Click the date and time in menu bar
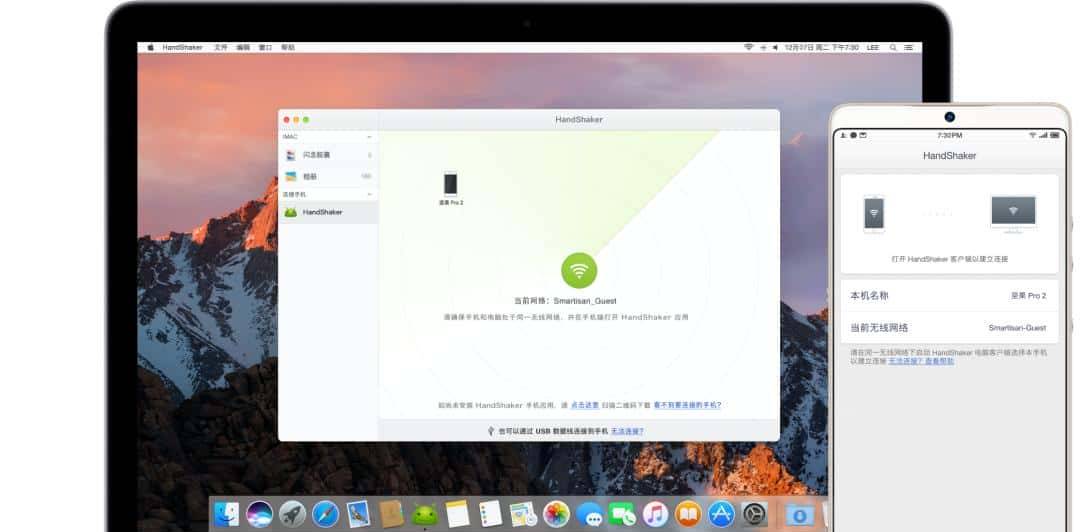The width and height of the screenshot is (1080, 532). tap(822, 48)
